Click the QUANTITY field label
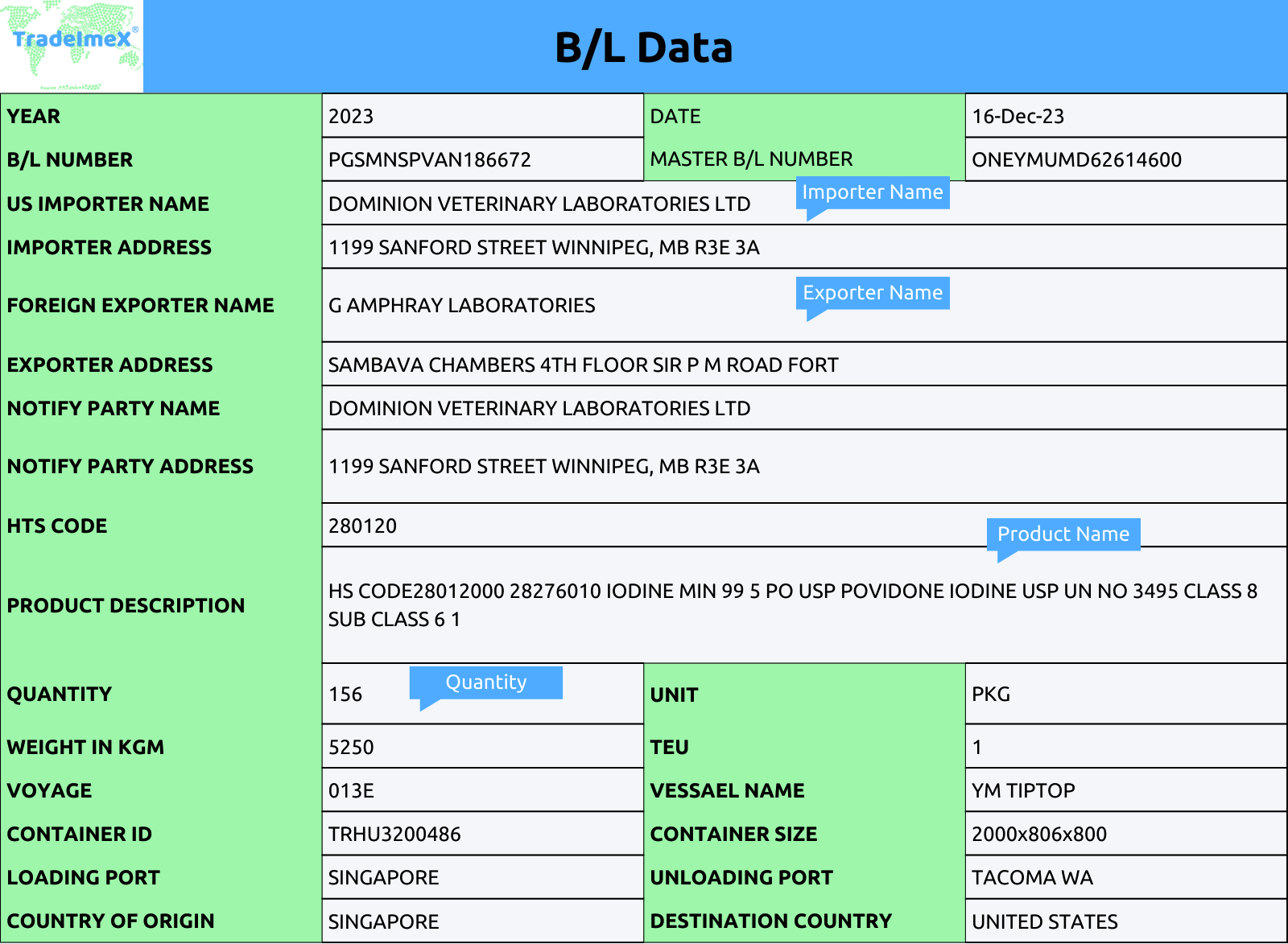The image size is (1288, 944). (60, 695)
